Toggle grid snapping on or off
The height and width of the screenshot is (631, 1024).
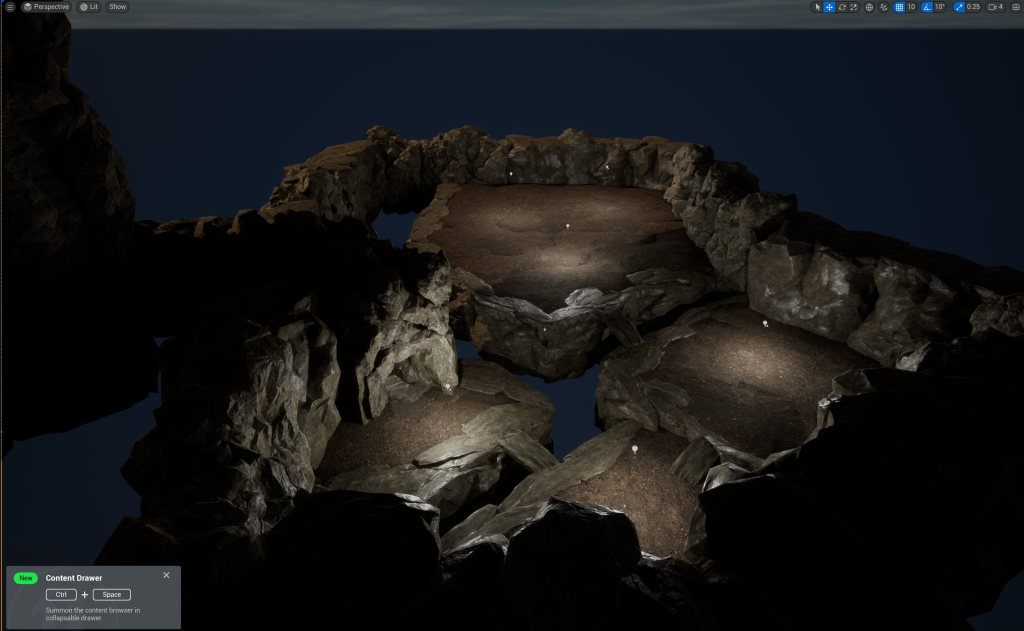tap(899, 7)
